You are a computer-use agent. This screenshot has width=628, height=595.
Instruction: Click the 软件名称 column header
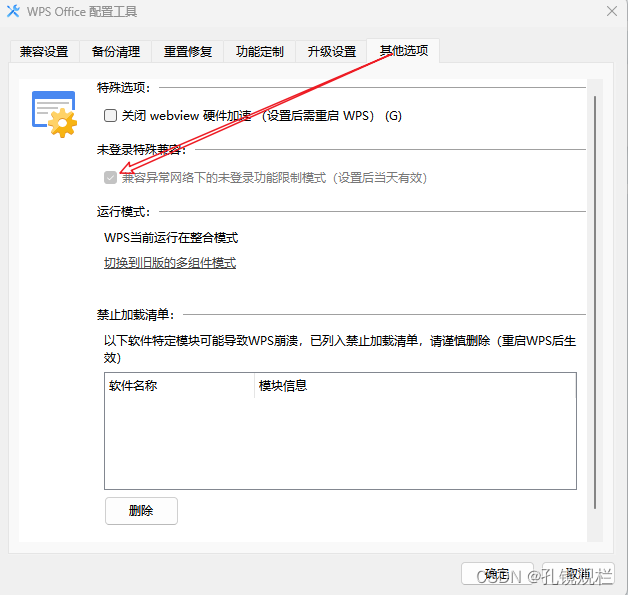(179, 386)
